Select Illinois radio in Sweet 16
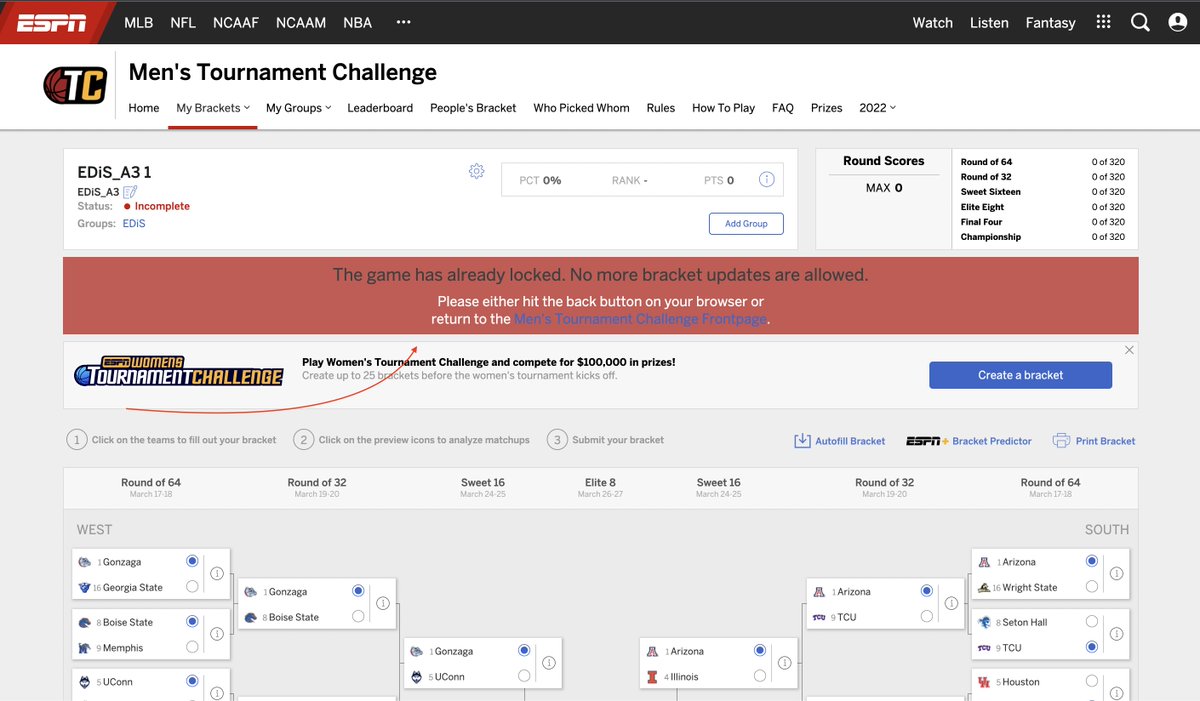1200x701 pixels. [760, 677]
